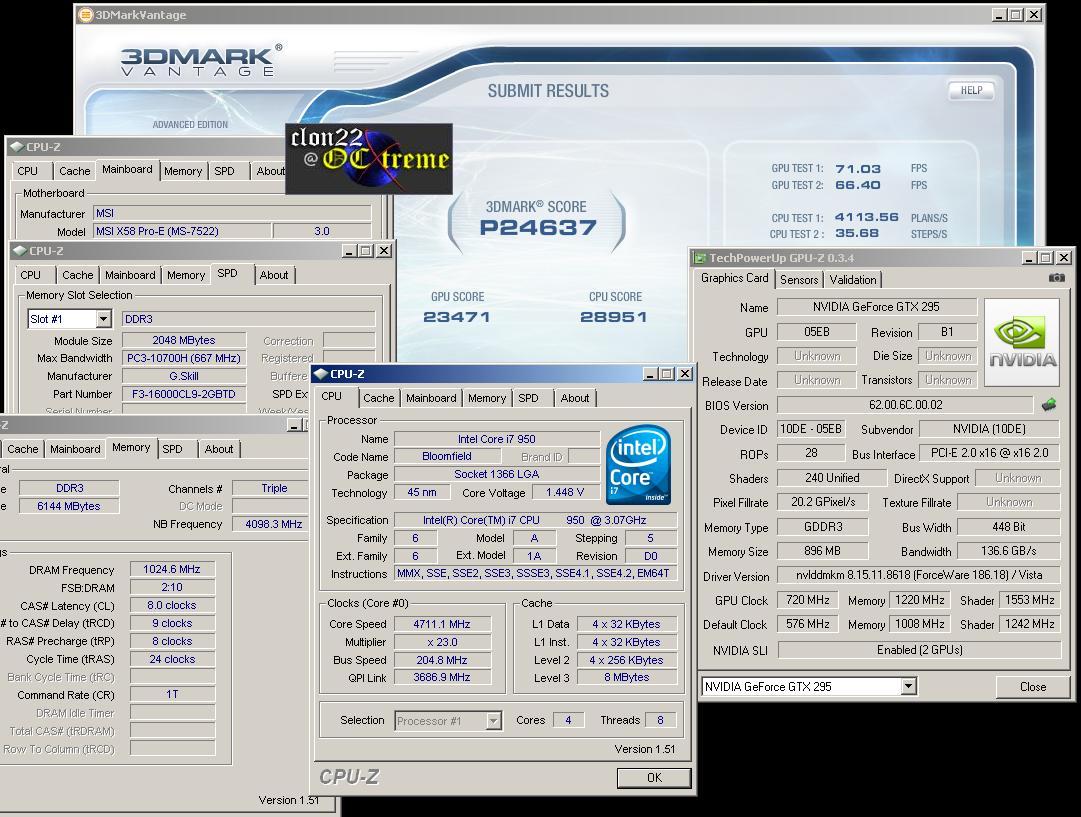Screen dimensions: 1081x817
Task: Open the Memory tab in front CPU-Z window
Action: coord(487,398)
